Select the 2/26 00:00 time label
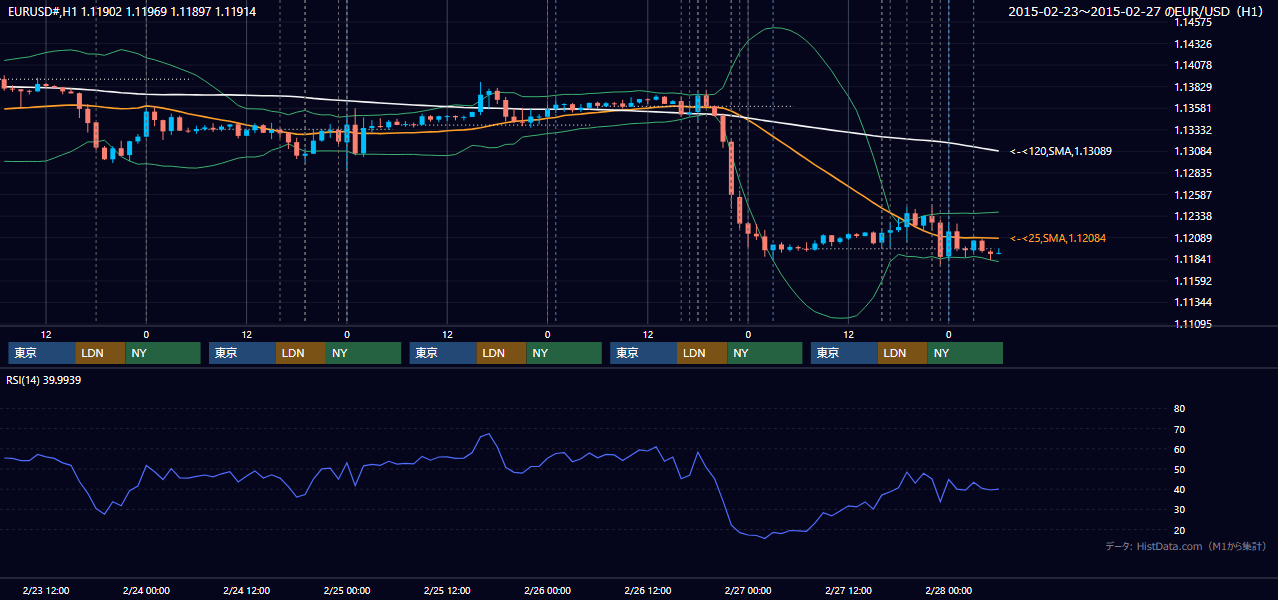The image size is (1278, 600). click(547, 590)
